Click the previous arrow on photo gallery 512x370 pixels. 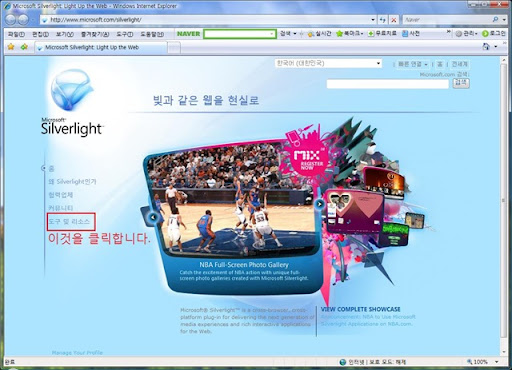click(153, 217)
